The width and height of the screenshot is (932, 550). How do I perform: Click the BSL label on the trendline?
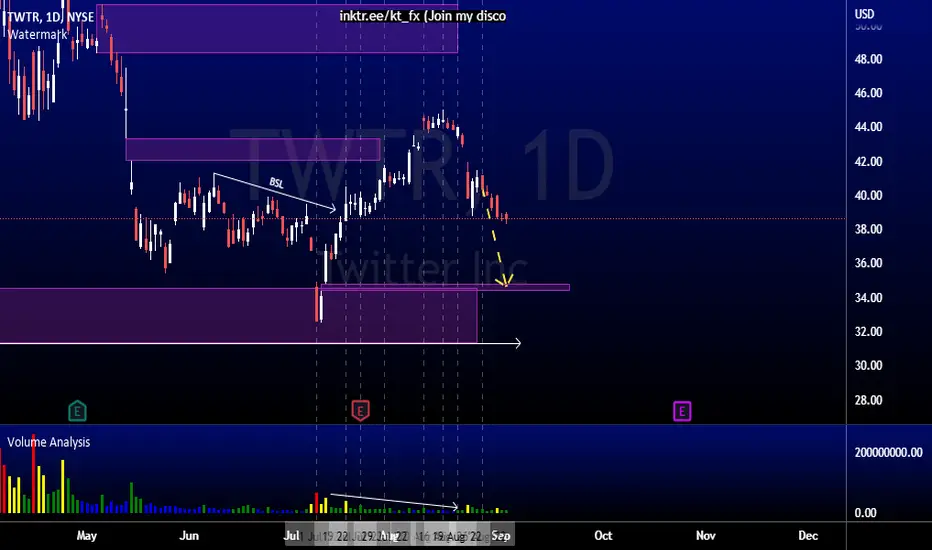tap(276, 183)
